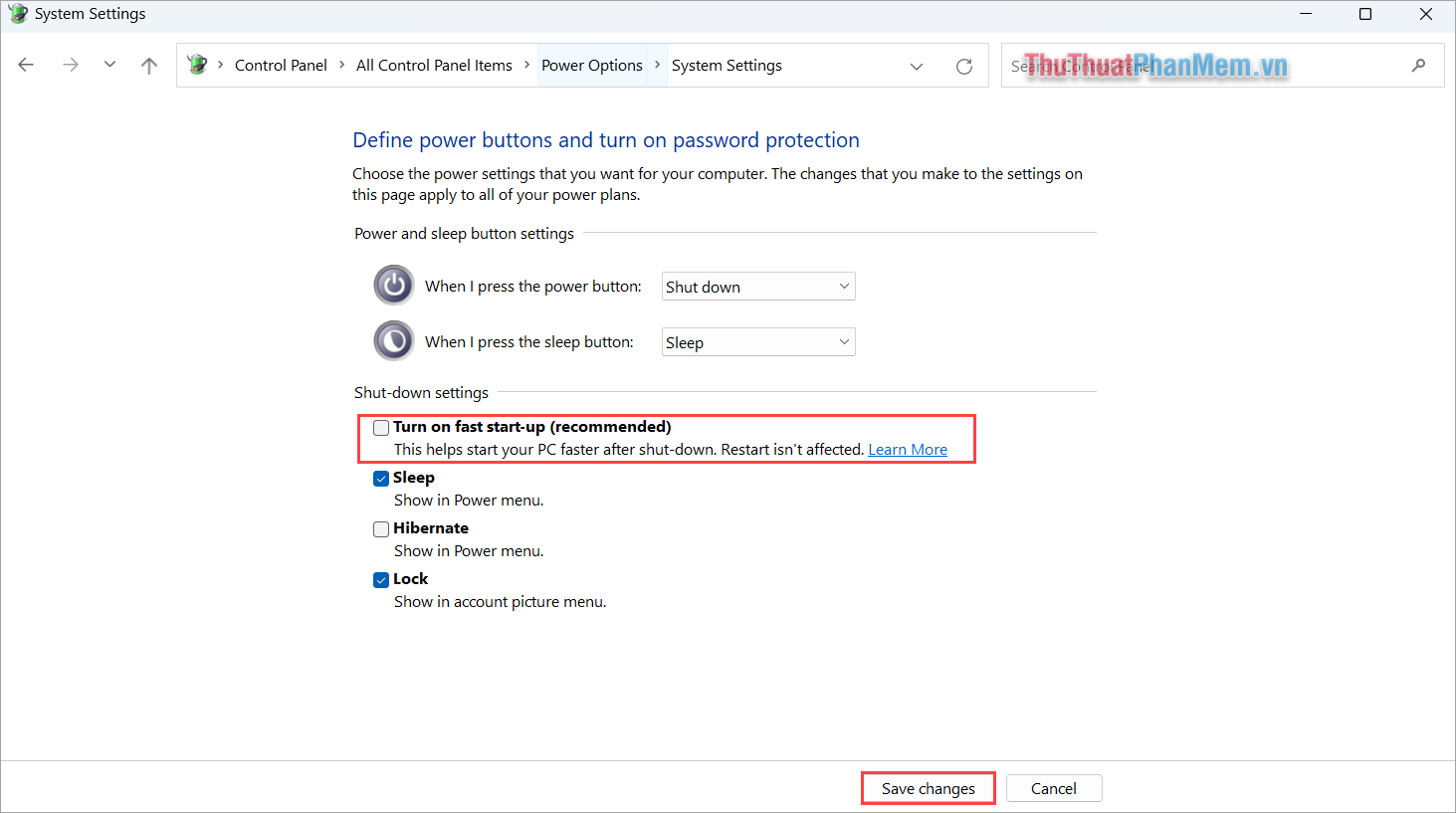The image size is (1456, 813).
Task: Click the back navigation arrow
Action: 26,65
